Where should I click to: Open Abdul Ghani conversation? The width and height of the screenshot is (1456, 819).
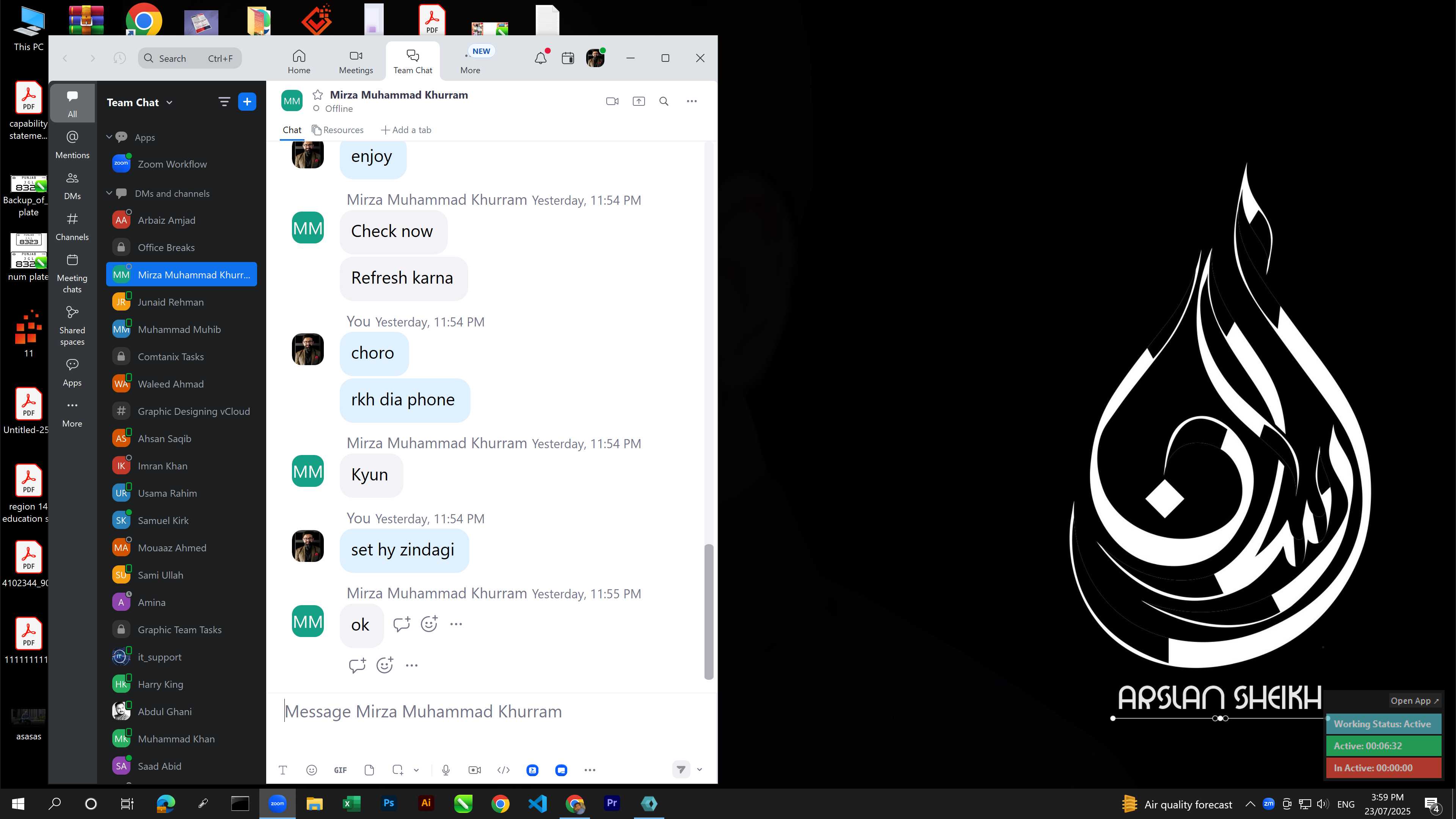tap(182, 712)
